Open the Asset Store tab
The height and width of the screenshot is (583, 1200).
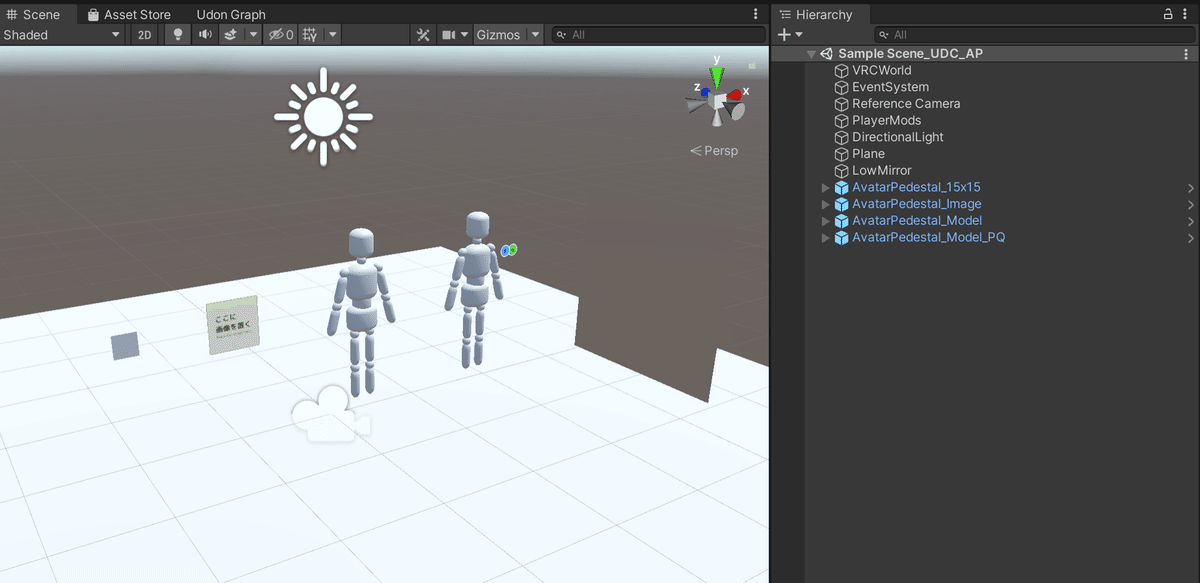tap(128, 14)
